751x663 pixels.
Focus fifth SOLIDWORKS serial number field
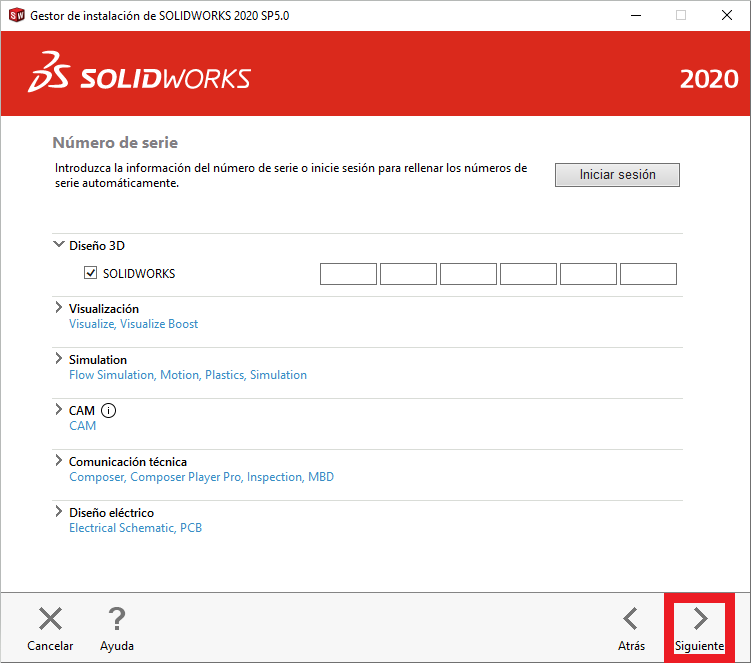[588, 274]
